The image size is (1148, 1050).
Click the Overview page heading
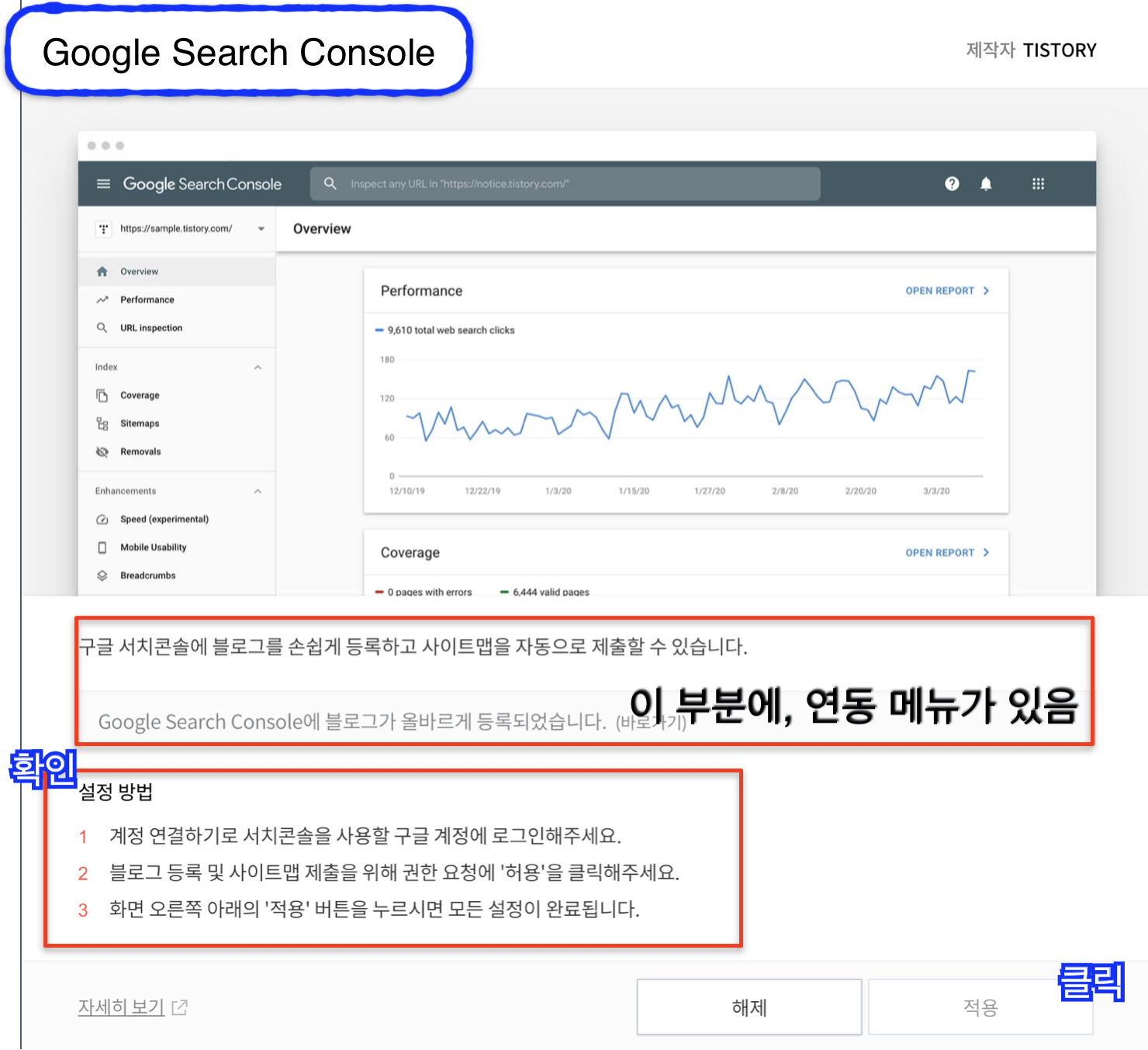point(322,229)
